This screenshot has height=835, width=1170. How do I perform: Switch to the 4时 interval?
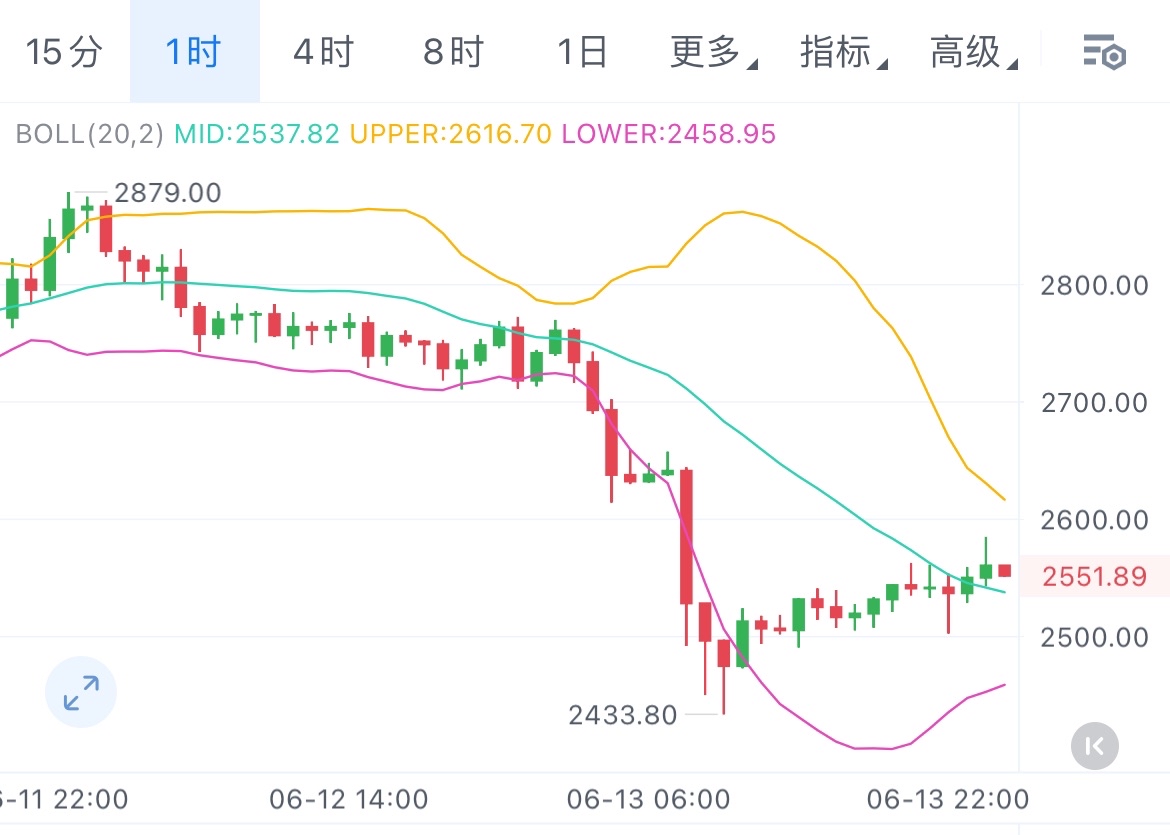pos(323,51)
